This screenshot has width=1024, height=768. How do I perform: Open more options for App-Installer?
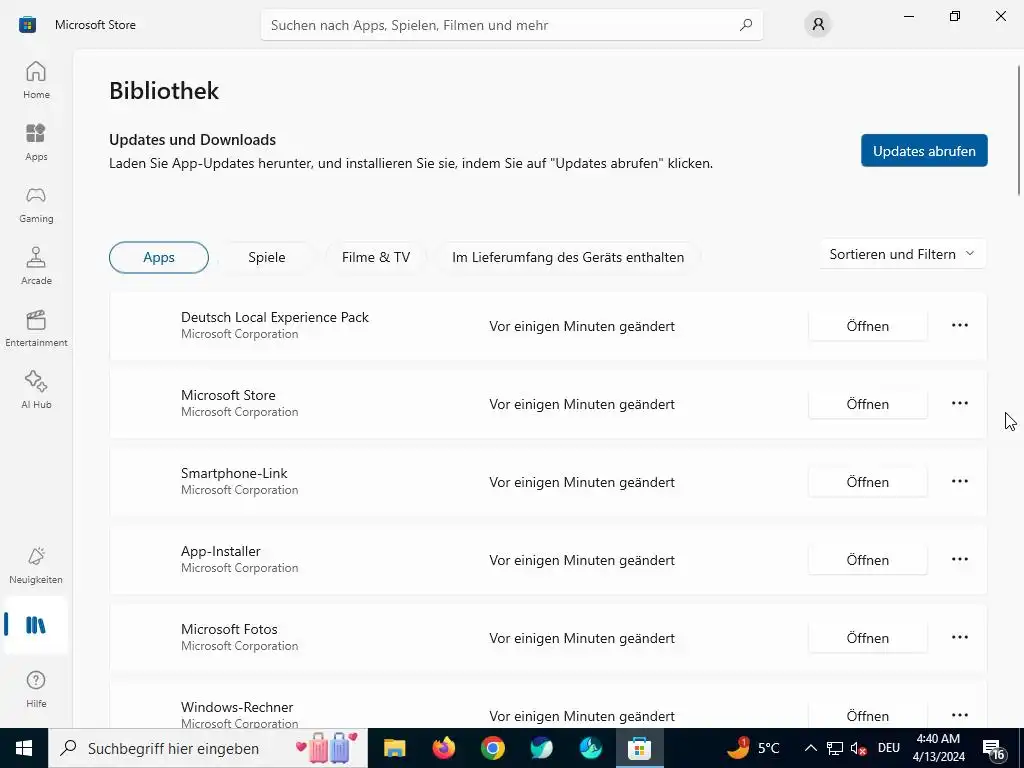coord(959,560)
